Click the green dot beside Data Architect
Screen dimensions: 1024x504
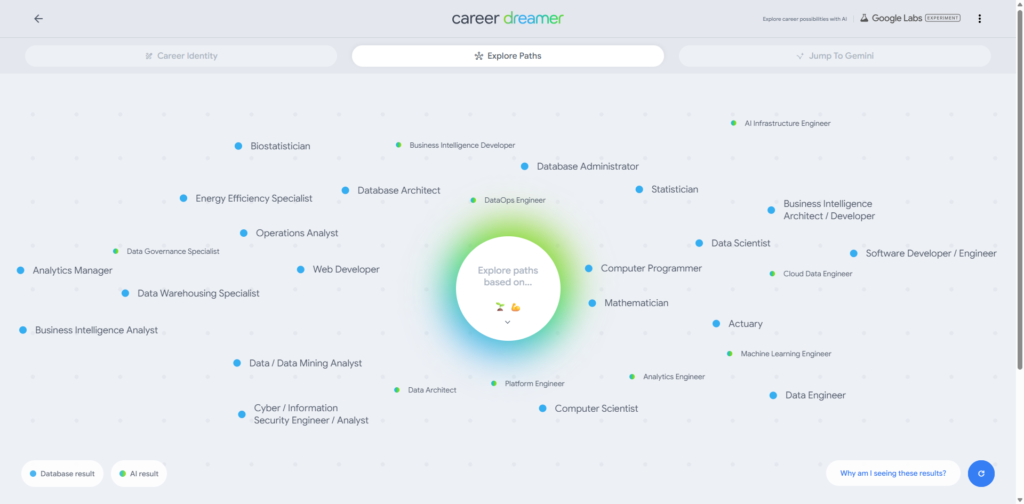(396, 390)
